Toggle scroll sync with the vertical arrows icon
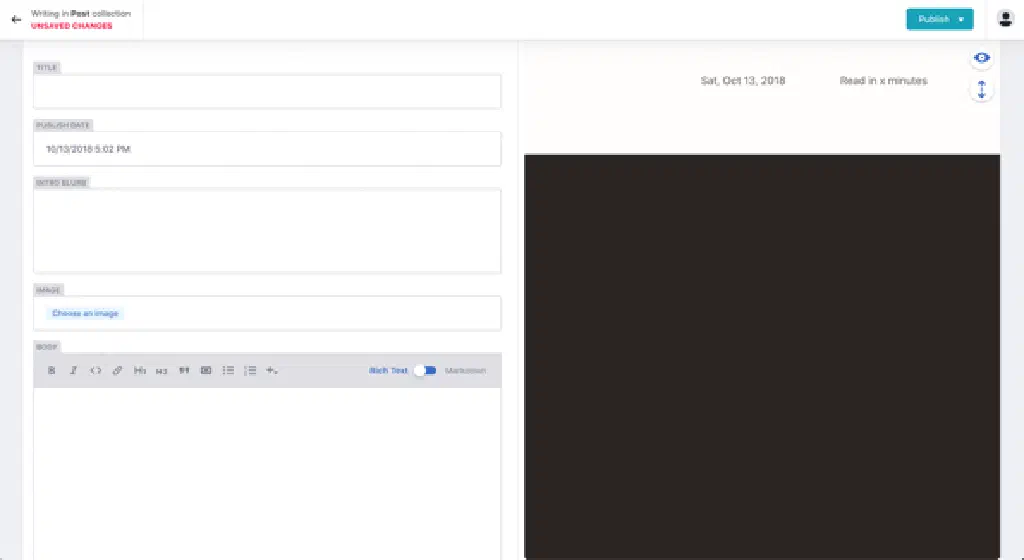The image size is (1024, 560). 981,90
